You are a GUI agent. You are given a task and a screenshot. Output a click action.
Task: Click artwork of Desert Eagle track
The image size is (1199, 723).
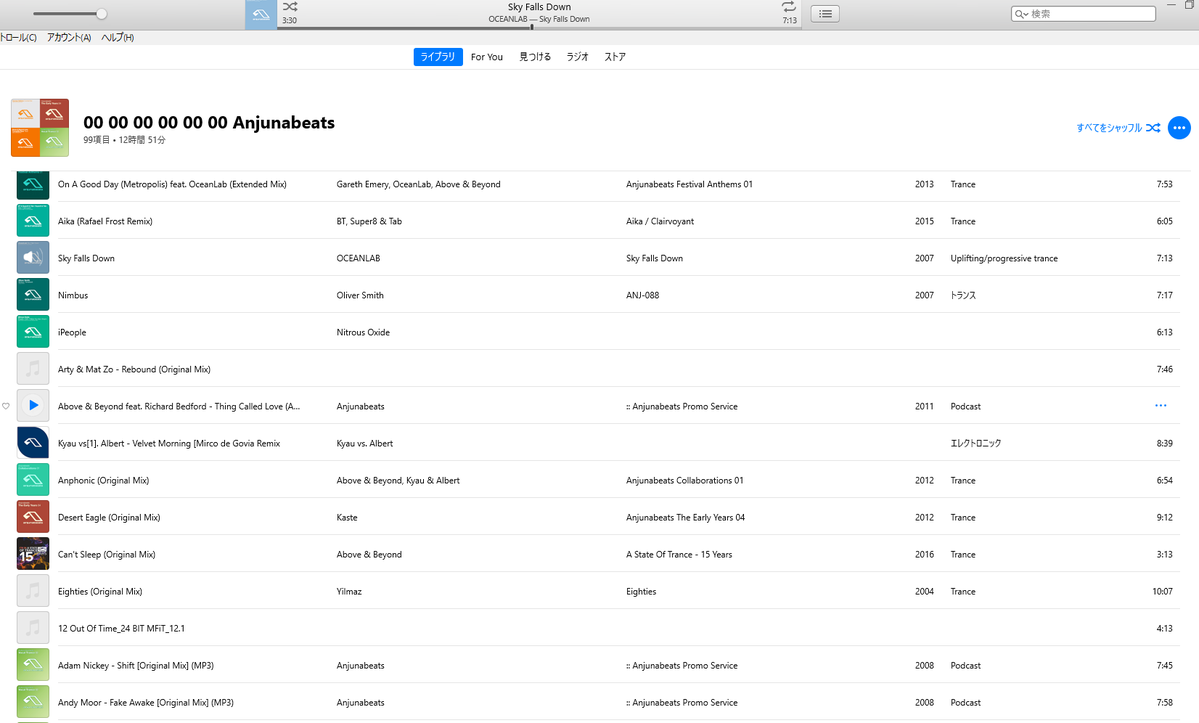33,517
